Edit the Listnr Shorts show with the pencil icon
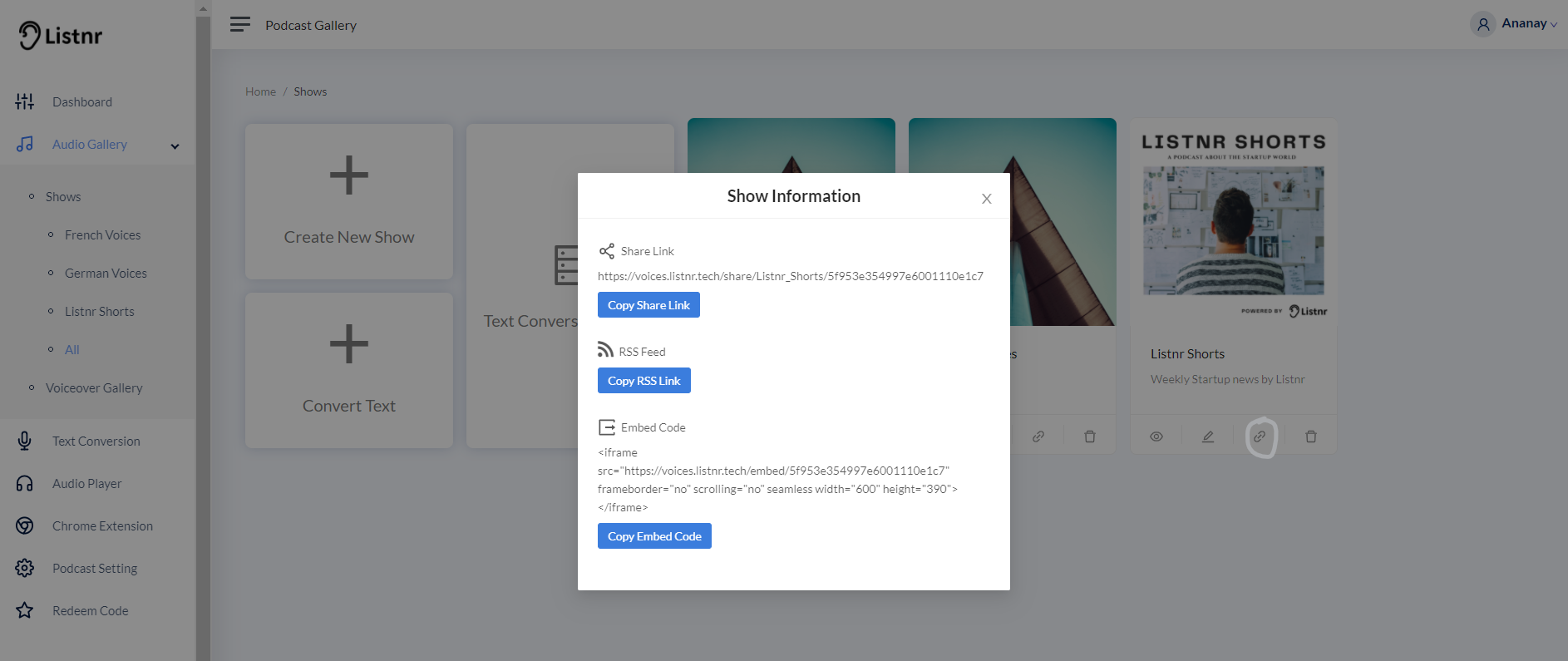The height and width of the screenshot is (661, 1568). (x=1208, y=437)
